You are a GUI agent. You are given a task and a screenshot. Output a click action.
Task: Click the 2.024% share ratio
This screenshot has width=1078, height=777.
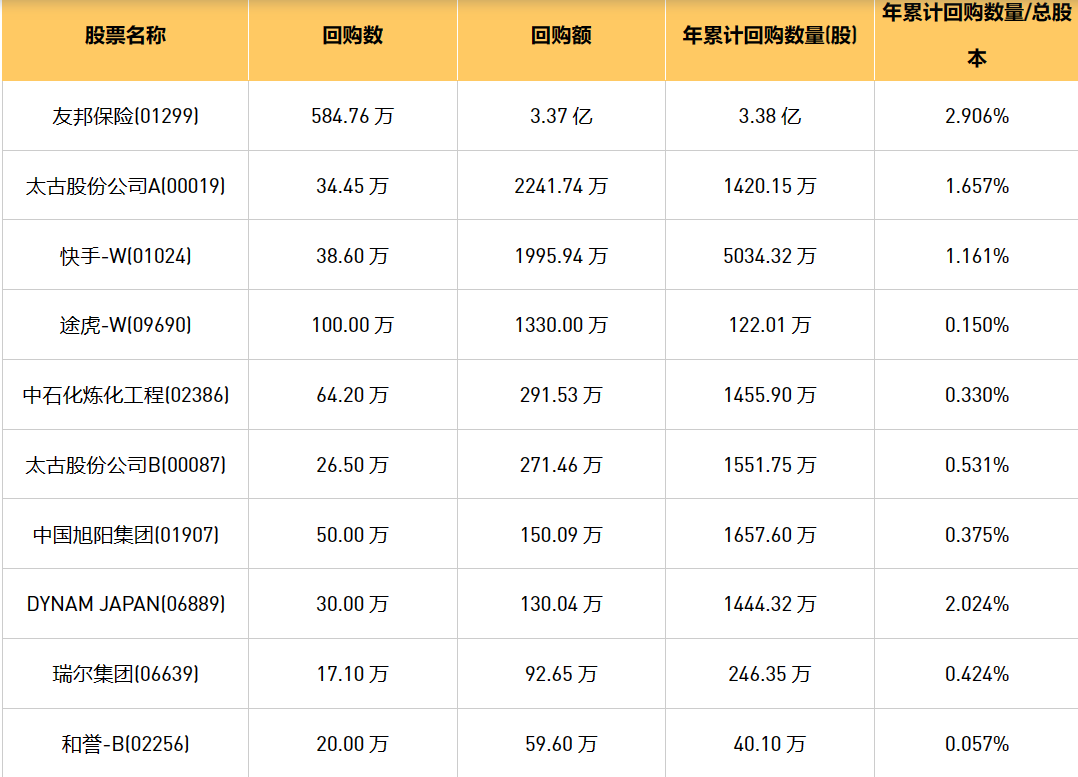coord(977,604)
